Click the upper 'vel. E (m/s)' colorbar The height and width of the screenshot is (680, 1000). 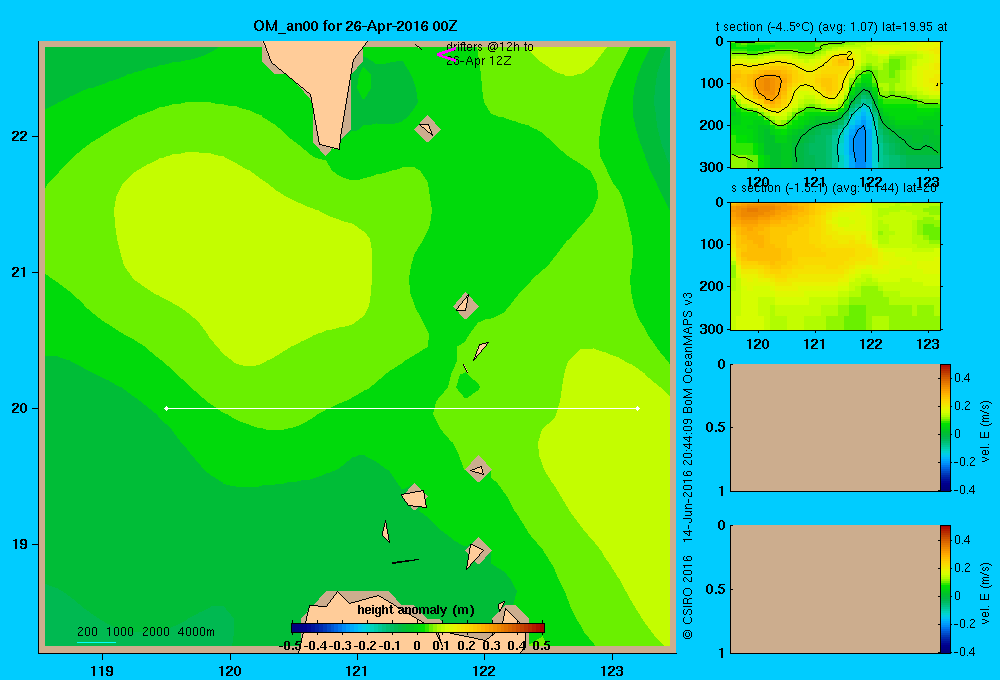945,428
